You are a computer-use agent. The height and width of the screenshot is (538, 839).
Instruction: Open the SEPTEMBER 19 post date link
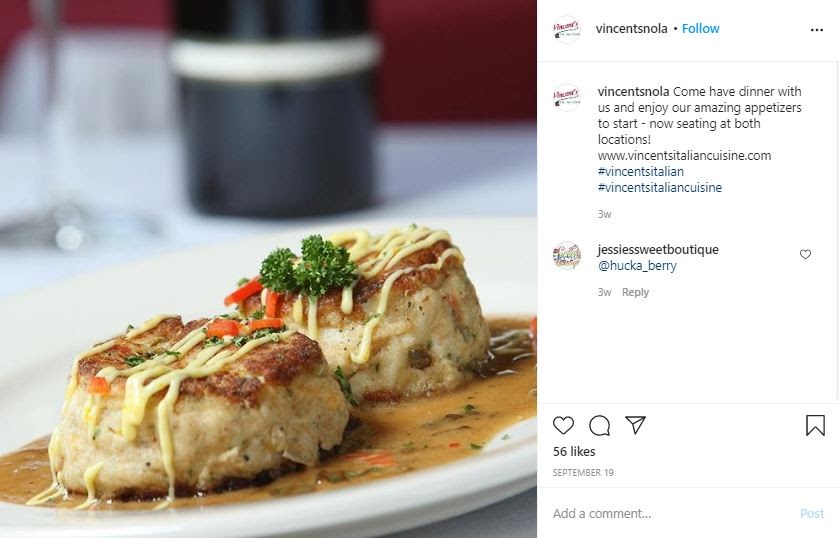click(x=583, y=473)
